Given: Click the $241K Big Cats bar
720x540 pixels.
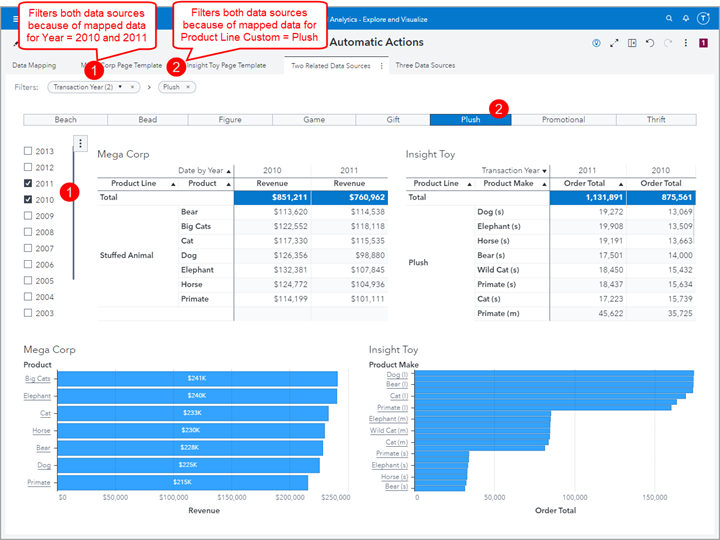Looking at the screenshot, I should 197,378.
